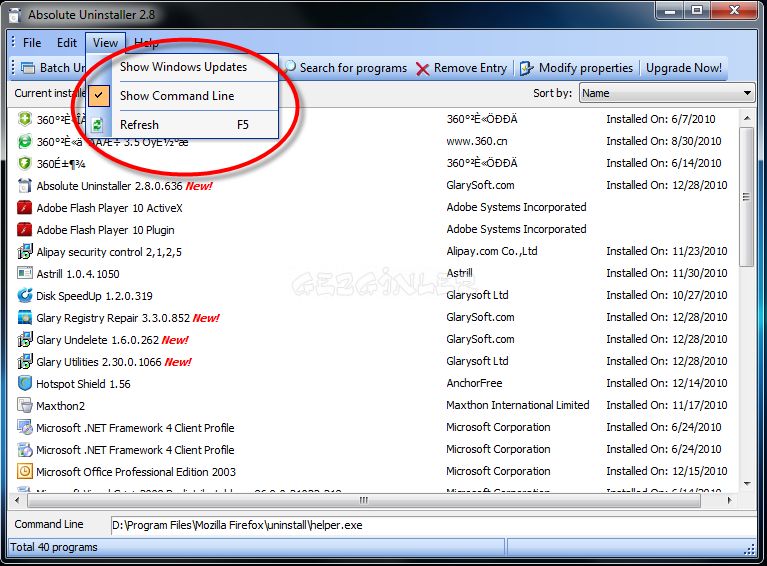Click the Modify properties icon

pyautogui.click(x=526, y=68)
